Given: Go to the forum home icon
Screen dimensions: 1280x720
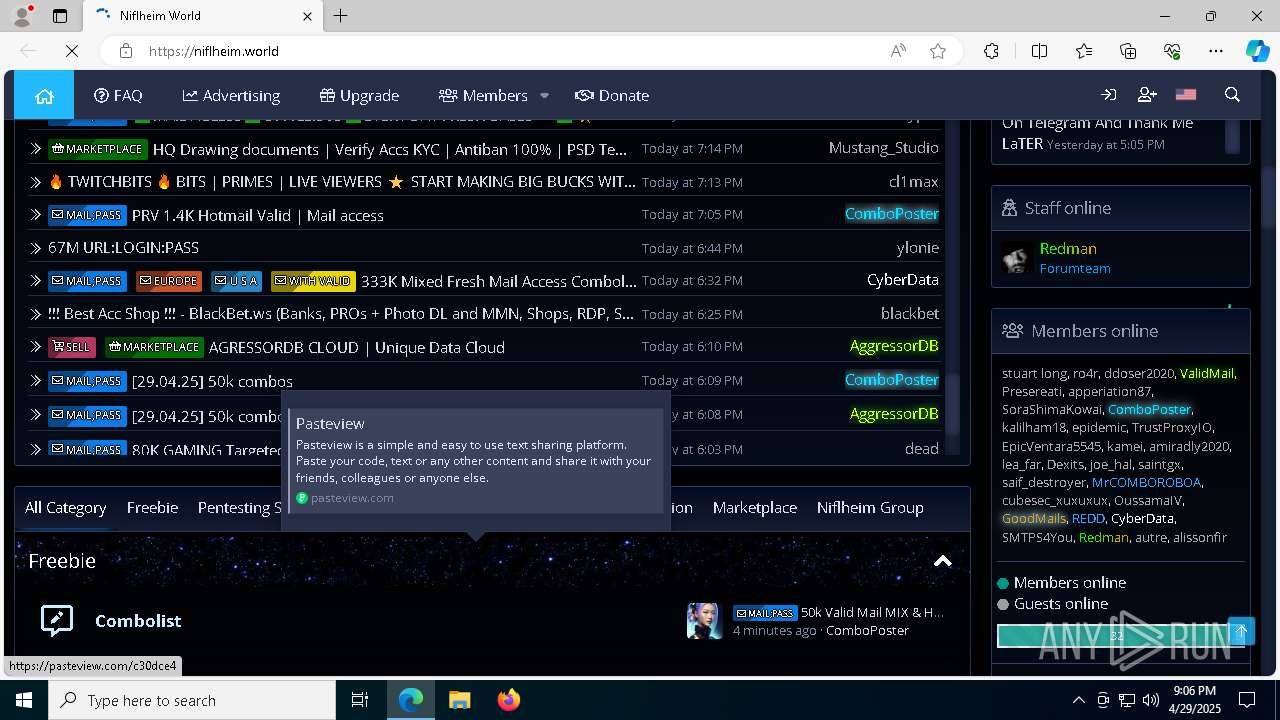Looking at the screenshot, I should coord(44,95).
